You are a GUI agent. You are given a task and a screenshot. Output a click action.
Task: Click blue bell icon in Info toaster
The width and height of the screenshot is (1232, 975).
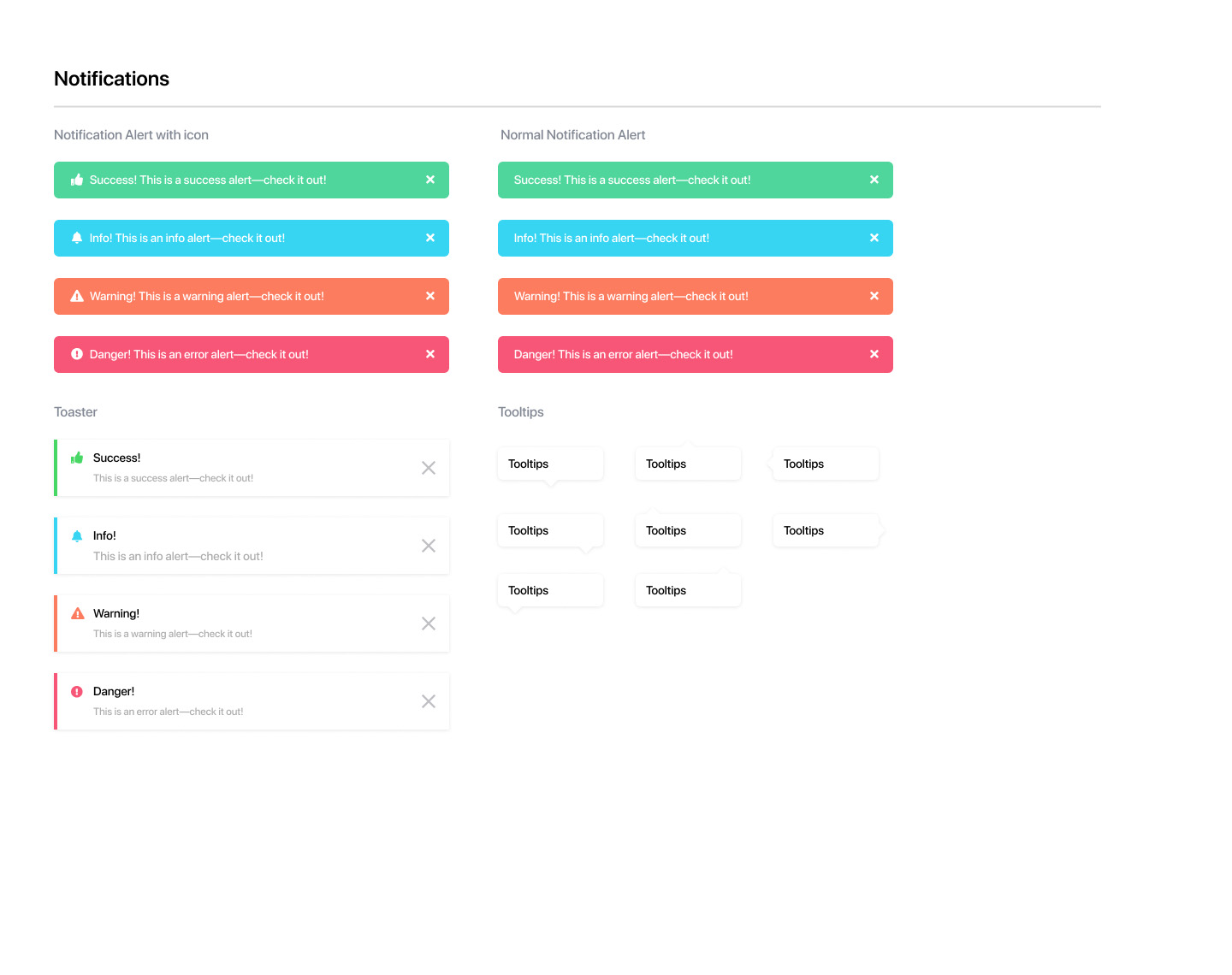pos(77,536)
